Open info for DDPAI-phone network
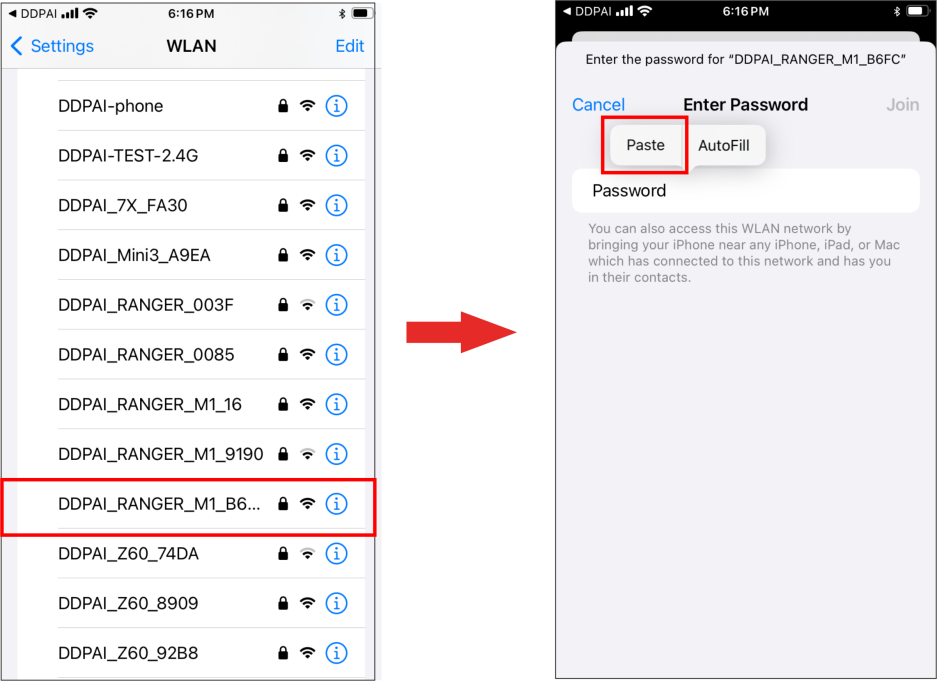Image resolution: width=937 pixels, height=681 pixels. [x=336, y=106]
